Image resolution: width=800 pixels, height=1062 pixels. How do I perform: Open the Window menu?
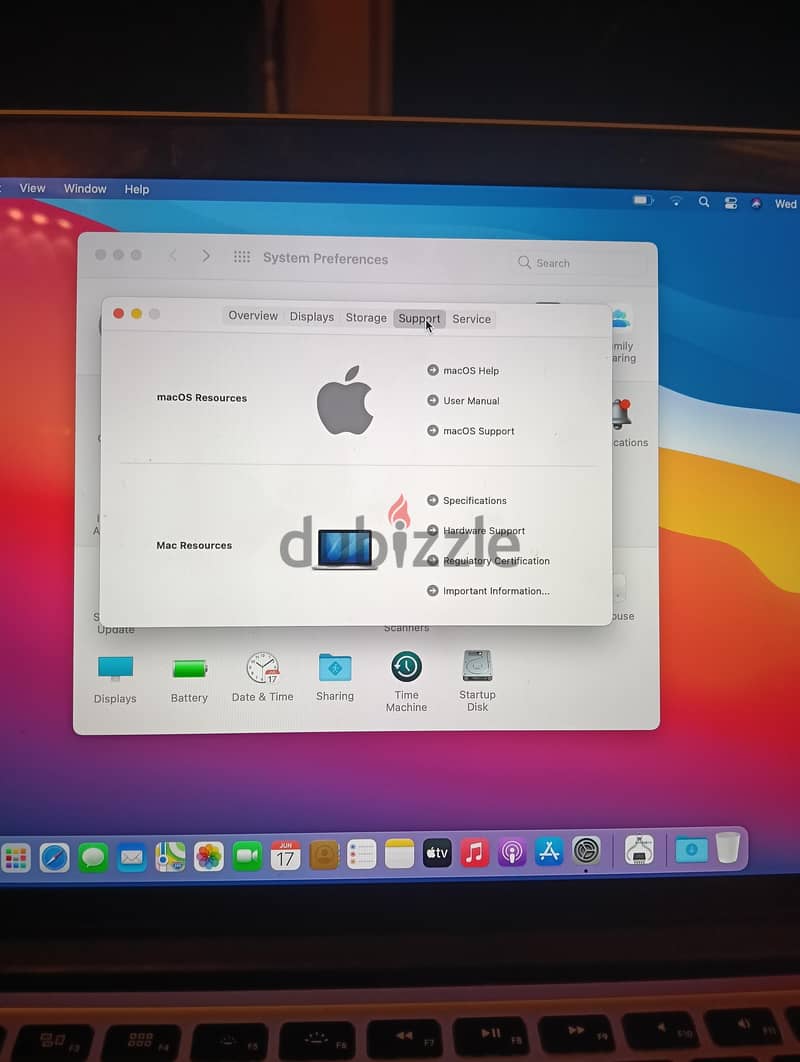85,189
